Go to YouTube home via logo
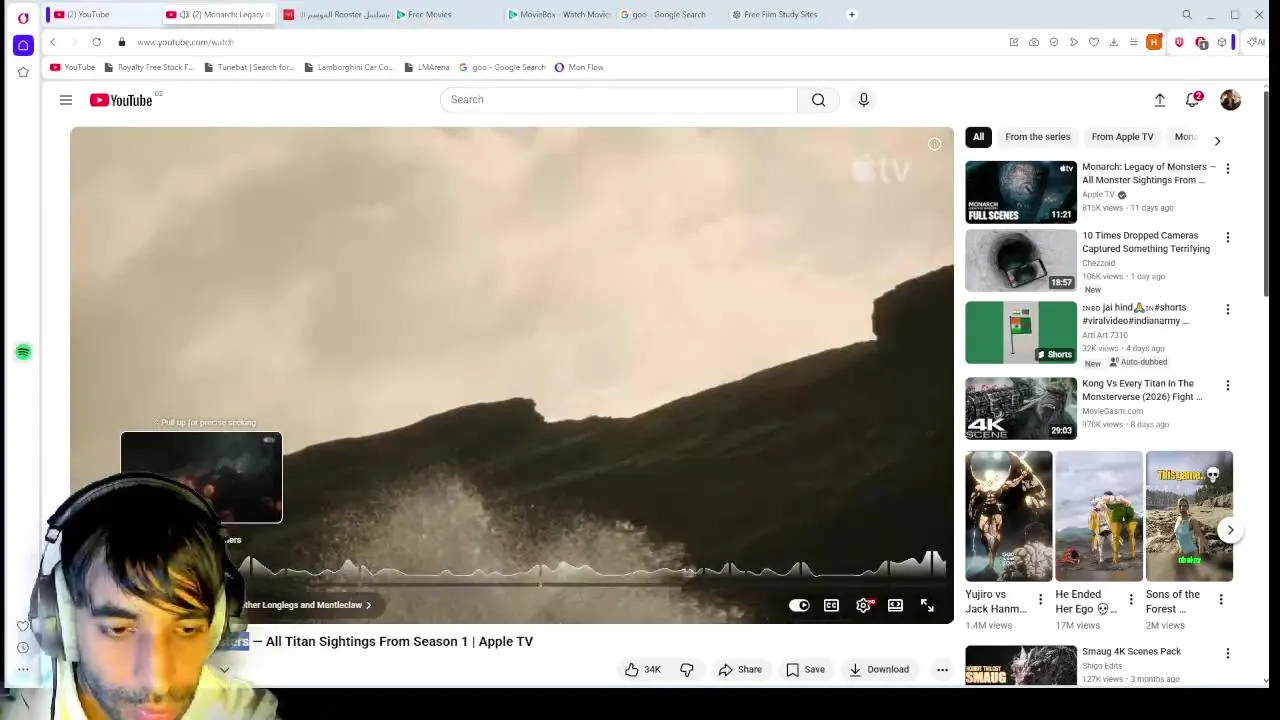 pyautogui.click(x=121, y=100)
